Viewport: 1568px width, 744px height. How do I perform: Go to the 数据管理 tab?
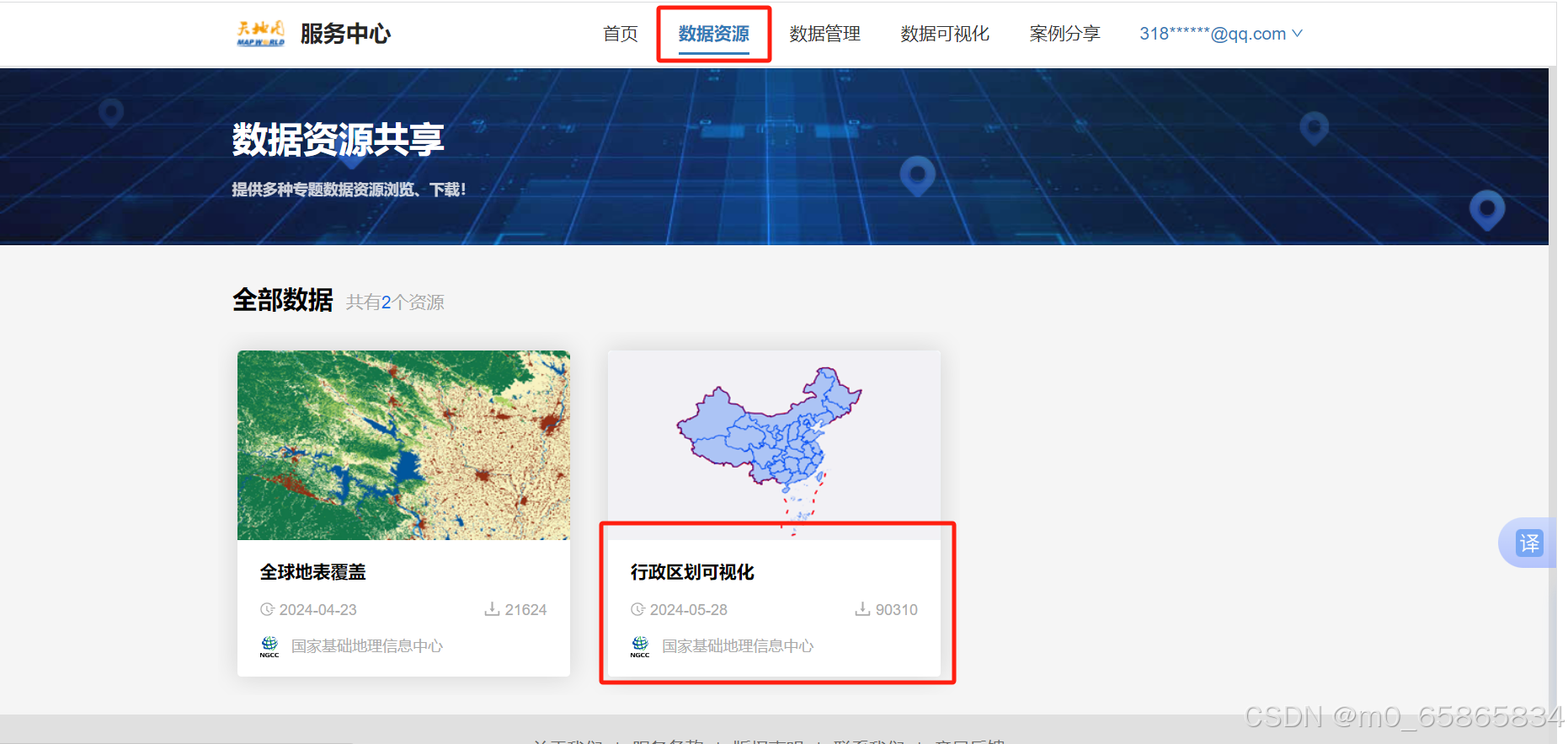point(825,34)
